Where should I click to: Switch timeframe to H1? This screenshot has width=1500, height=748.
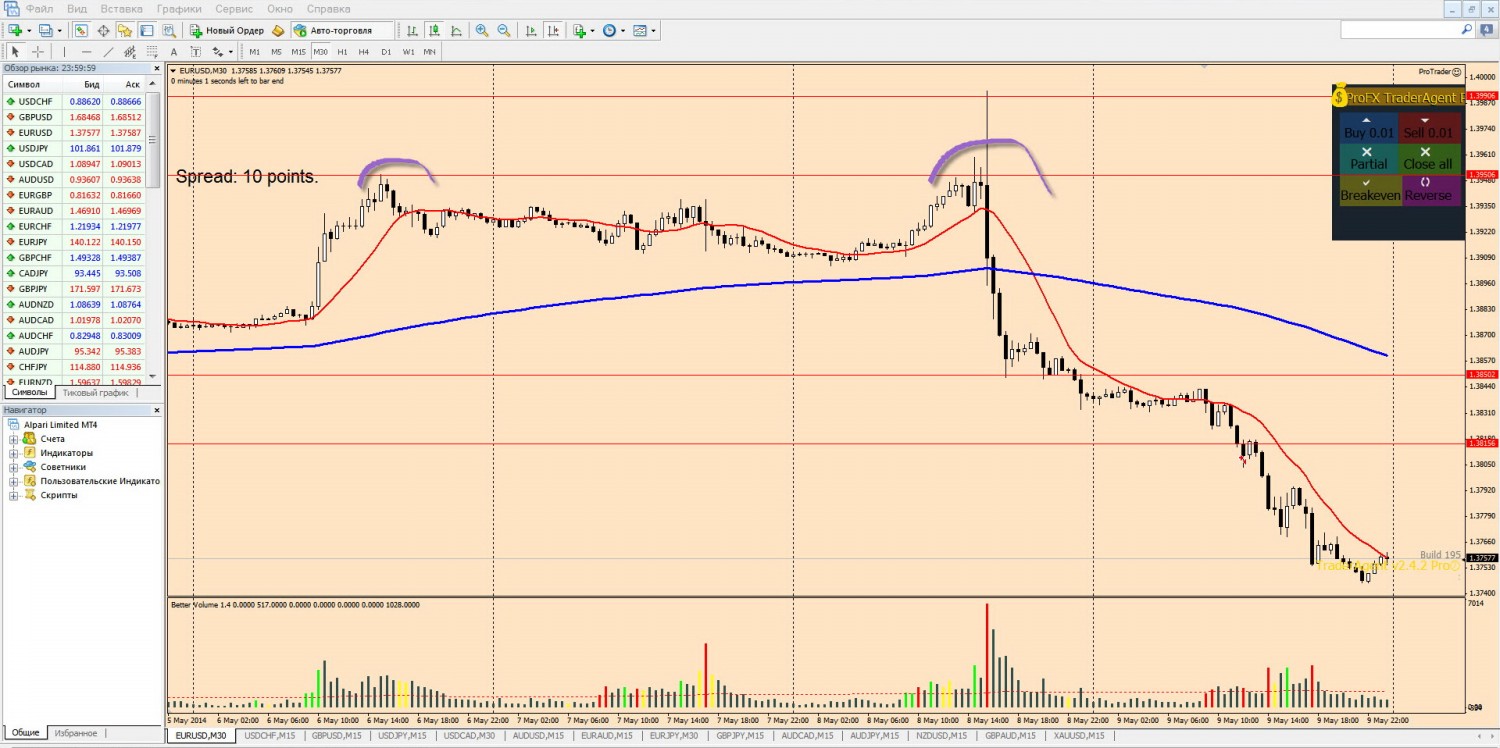point(342,52)
